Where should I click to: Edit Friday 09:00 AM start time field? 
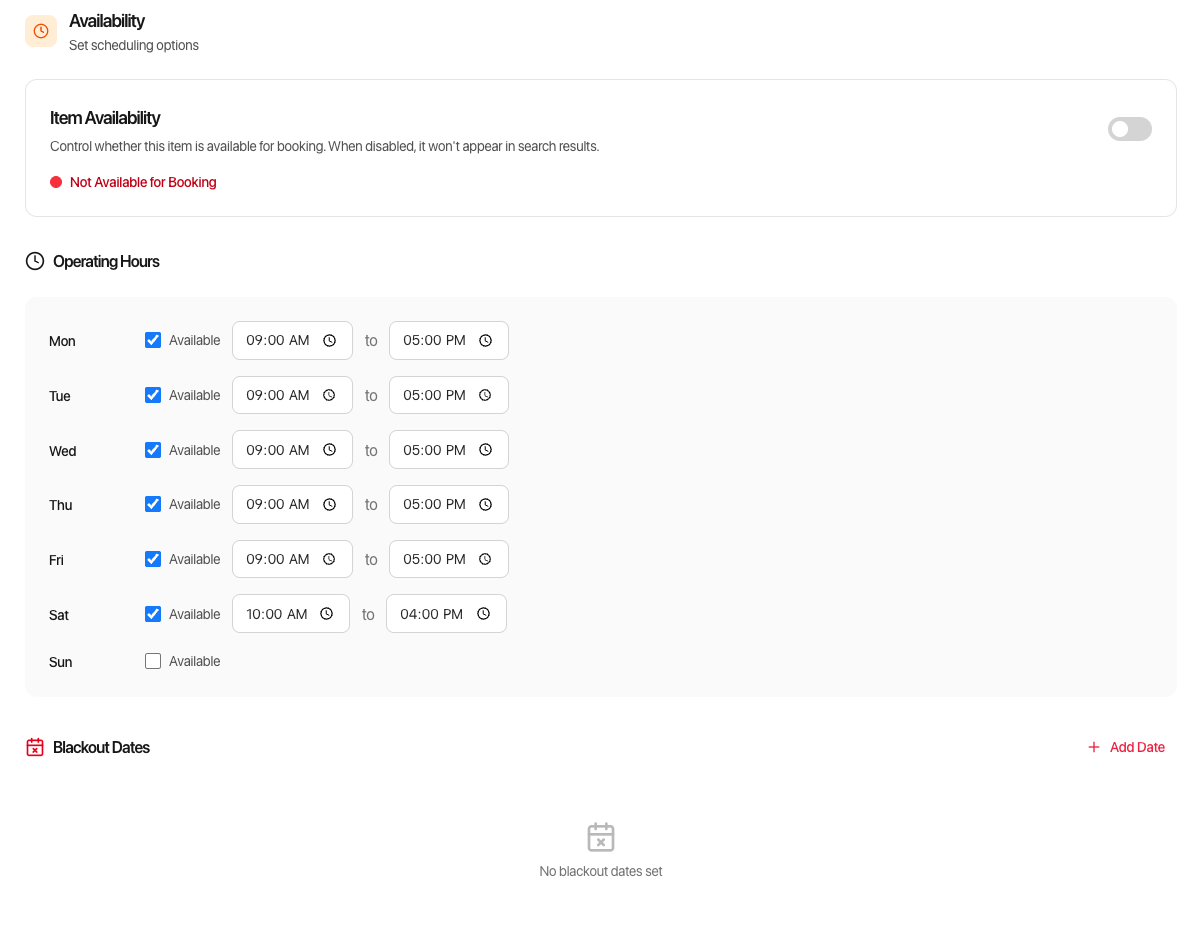[x=292, y=559]
